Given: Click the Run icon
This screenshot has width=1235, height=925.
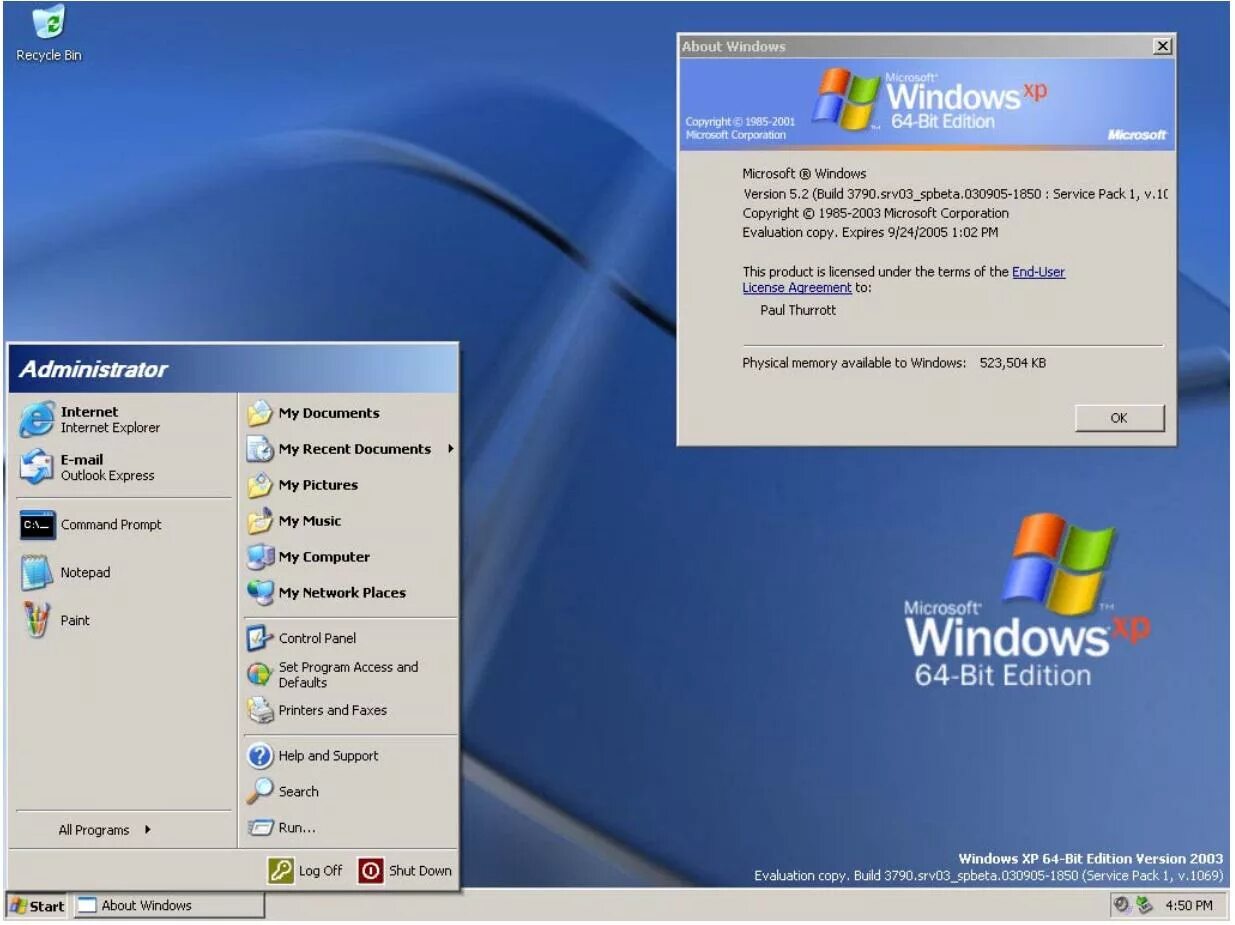Looking at the screenshot, I should tap(260, 827).
